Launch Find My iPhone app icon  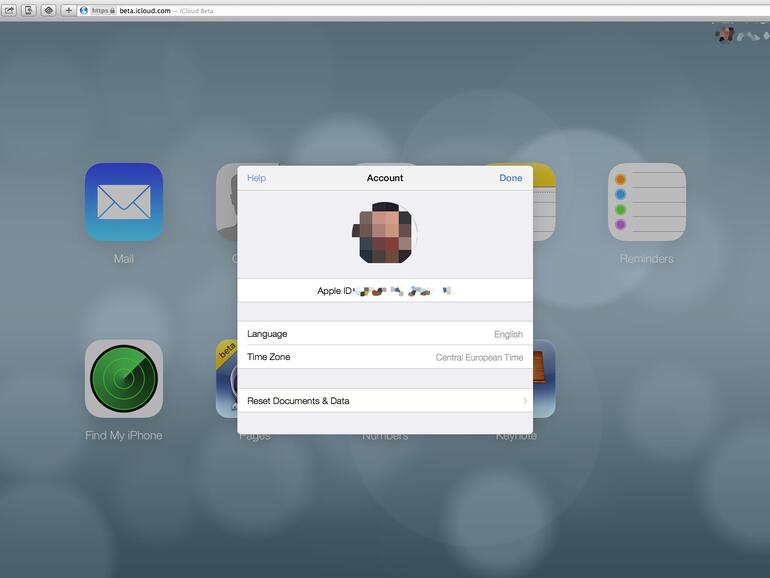click(124, 379)
